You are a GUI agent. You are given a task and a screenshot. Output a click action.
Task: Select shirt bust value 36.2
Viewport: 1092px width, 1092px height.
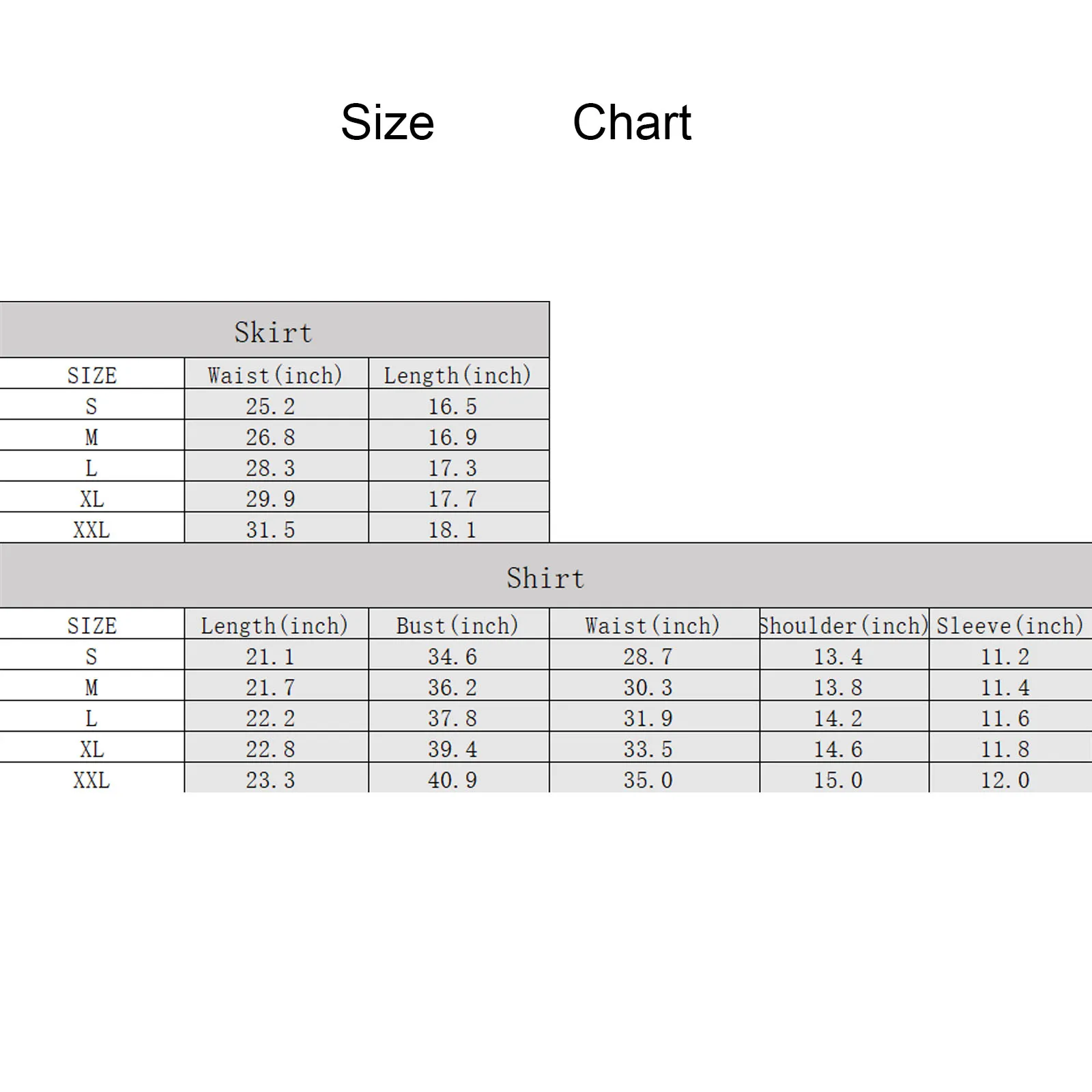coord(452,687)
